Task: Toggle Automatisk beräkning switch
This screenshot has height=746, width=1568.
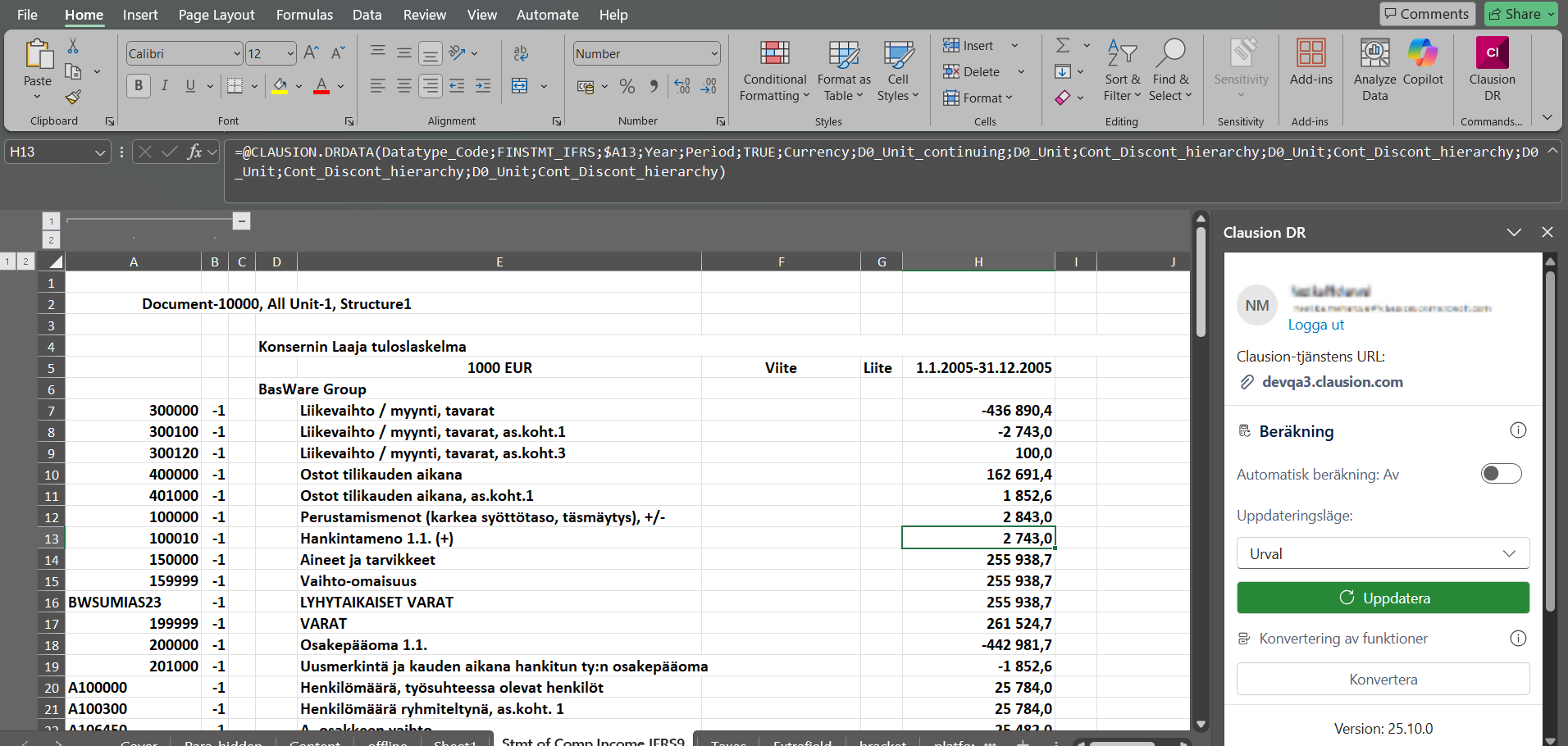Action: pyautogui.click(x=1501, y=474)
